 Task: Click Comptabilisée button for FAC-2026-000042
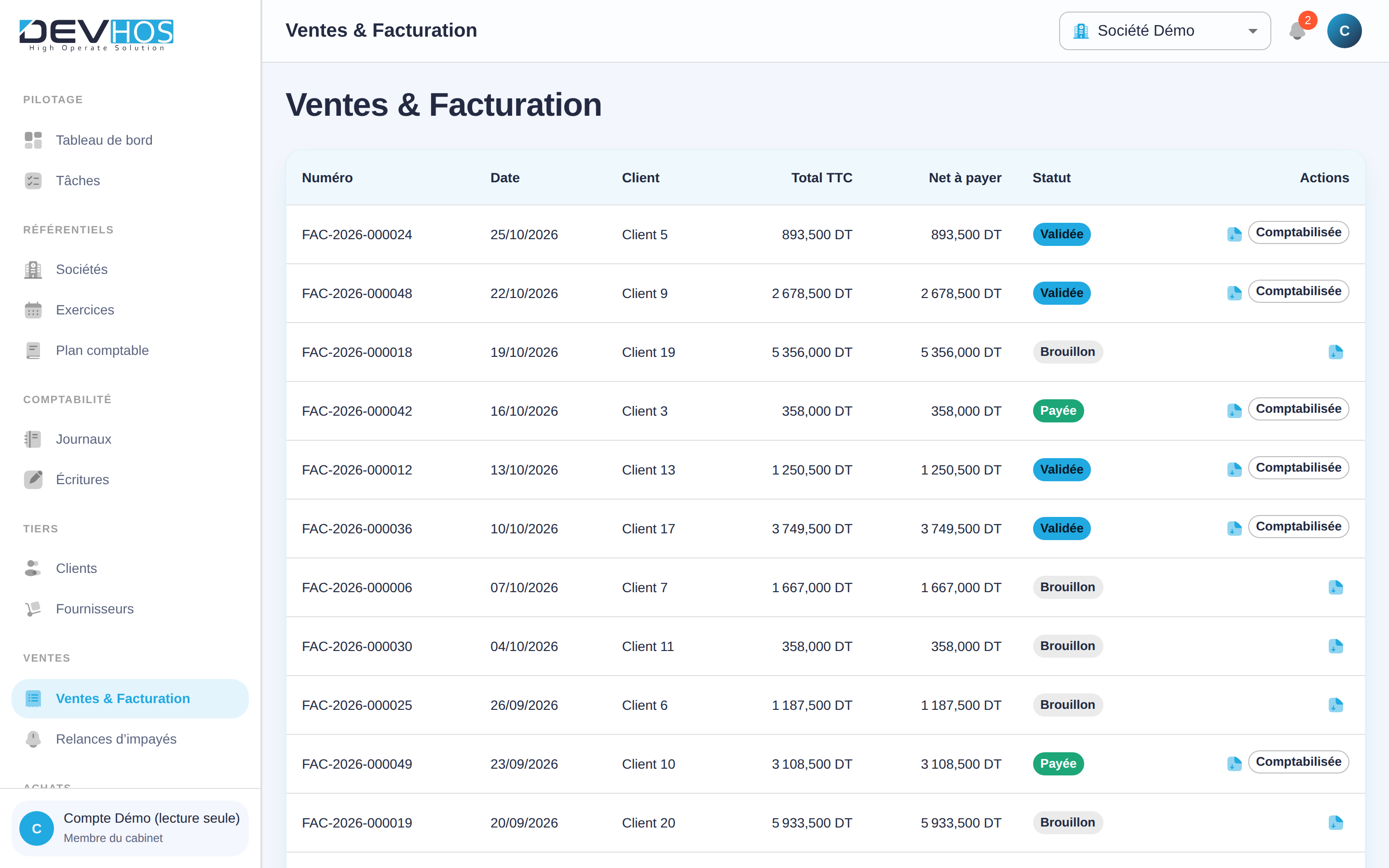[1298, 409]
